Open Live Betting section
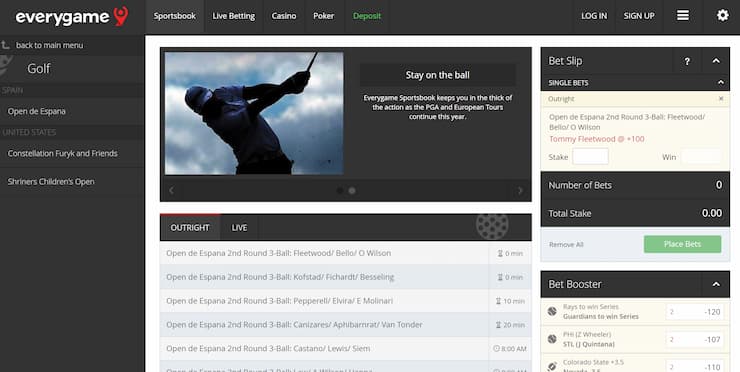740x372 pixels. 234,16
